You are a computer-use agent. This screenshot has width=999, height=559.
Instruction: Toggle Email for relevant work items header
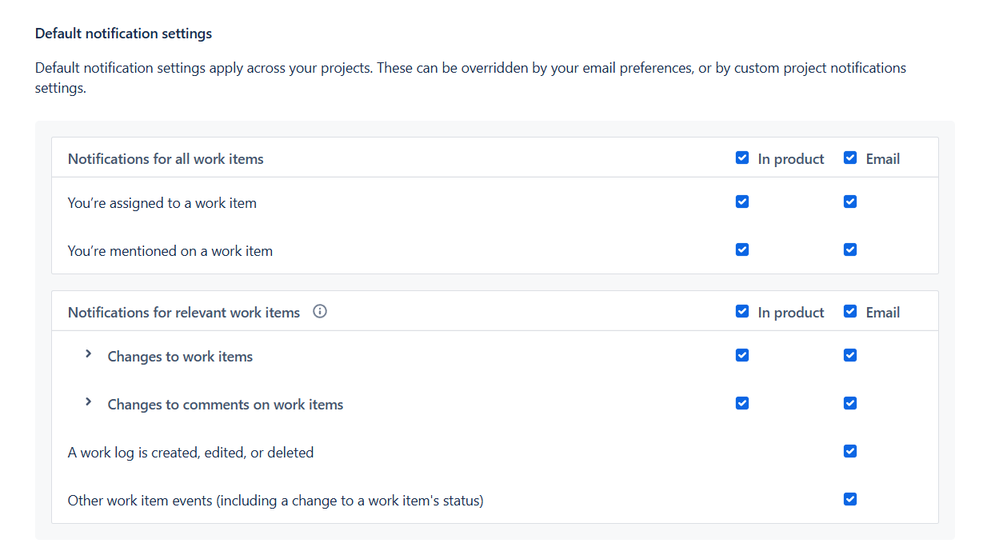(850, 312)
